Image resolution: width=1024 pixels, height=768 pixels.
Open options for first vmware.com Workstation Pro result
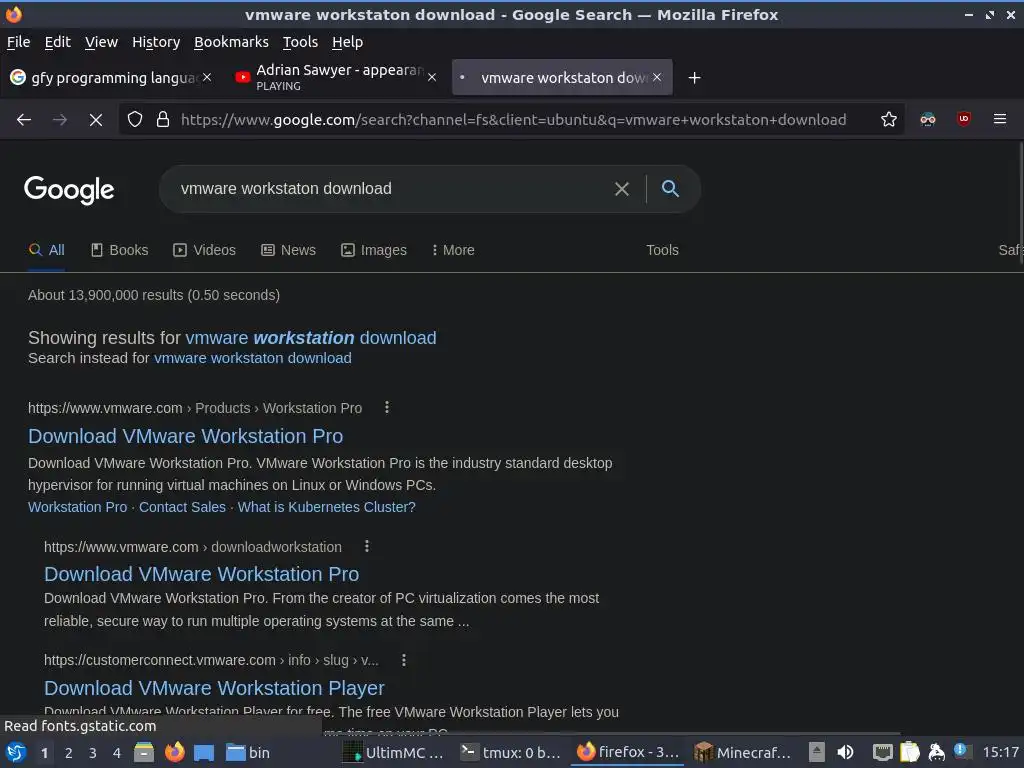point(387,408)
